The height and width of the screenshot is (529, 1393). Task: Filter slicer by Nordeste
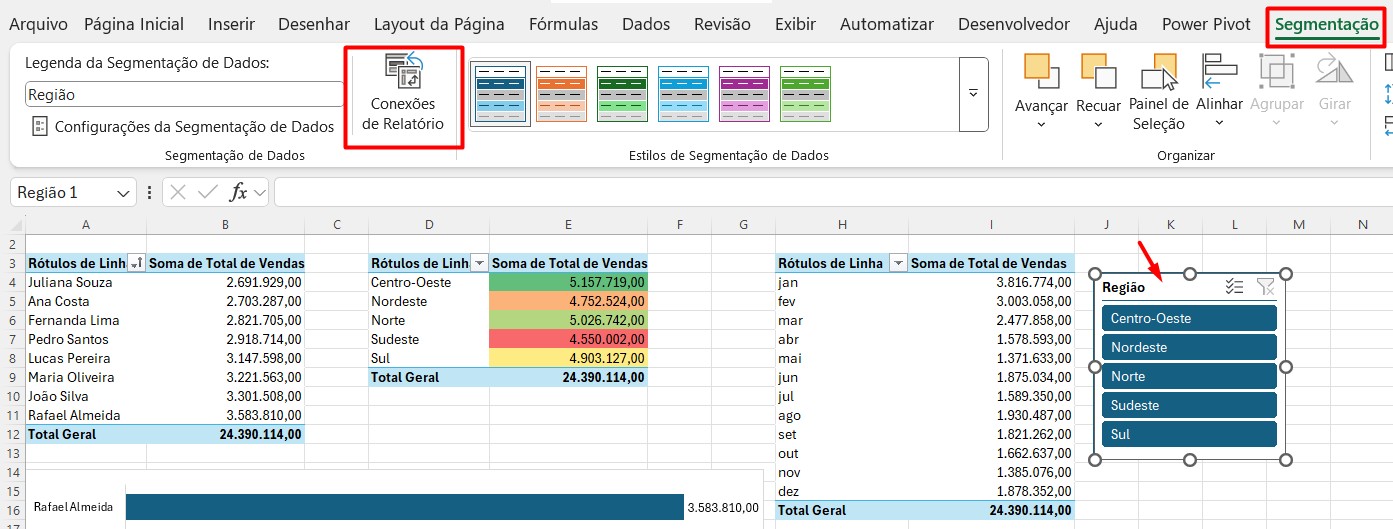point(1189,347)
